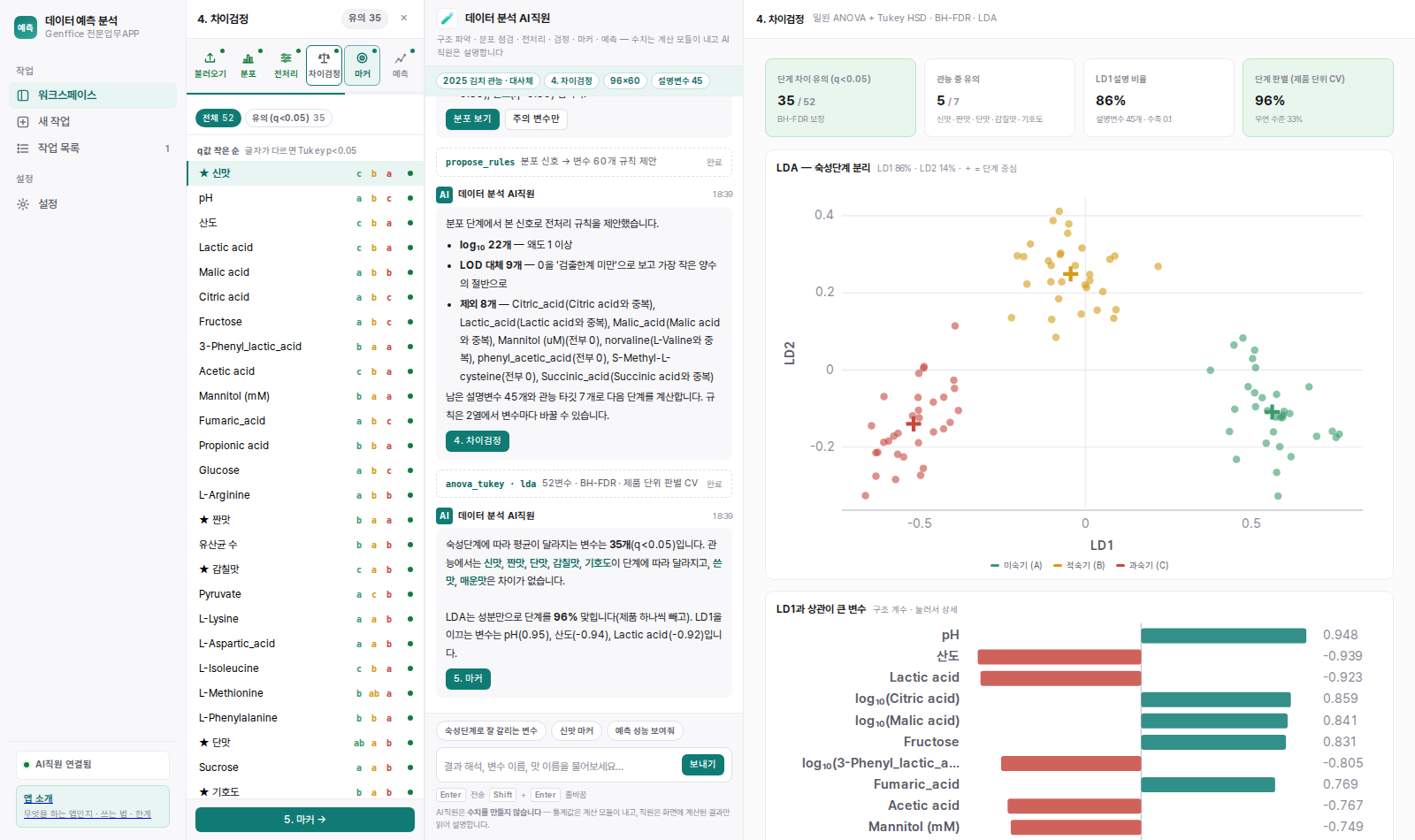
Task: Select suggestion 신맛 마커
Action: click(577, 731)
